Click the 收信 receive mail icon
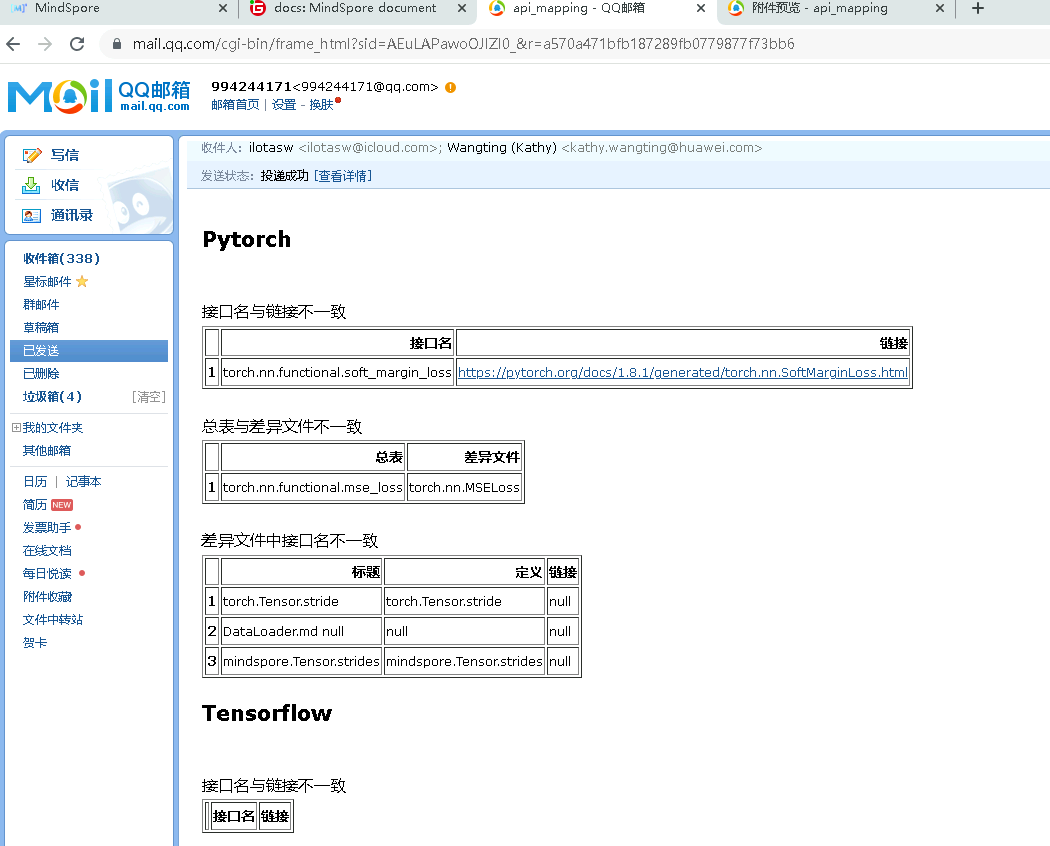Screen dimensions: 1050x846 click(31, 186)
